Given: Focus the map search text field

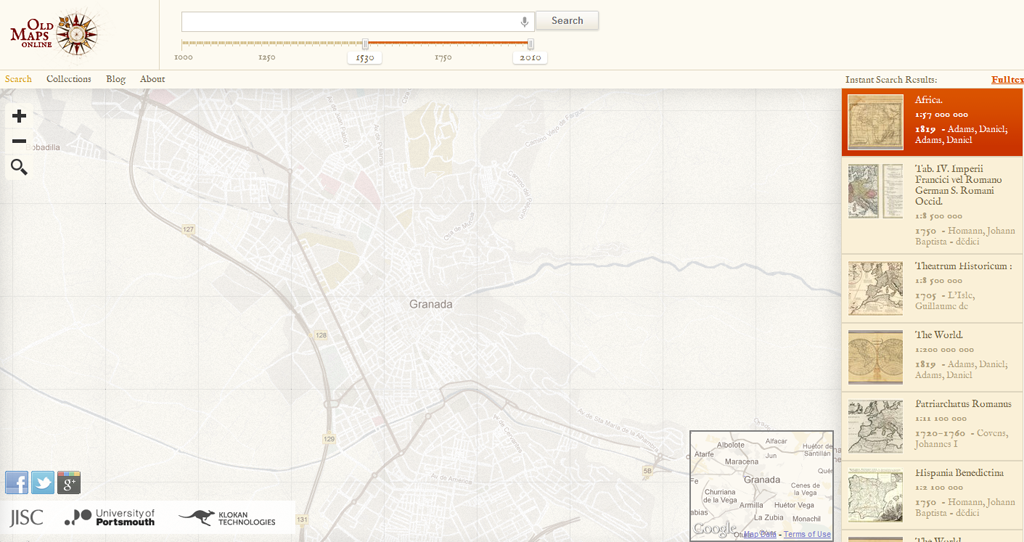Looking at the screenshot, I should [358, 22].
